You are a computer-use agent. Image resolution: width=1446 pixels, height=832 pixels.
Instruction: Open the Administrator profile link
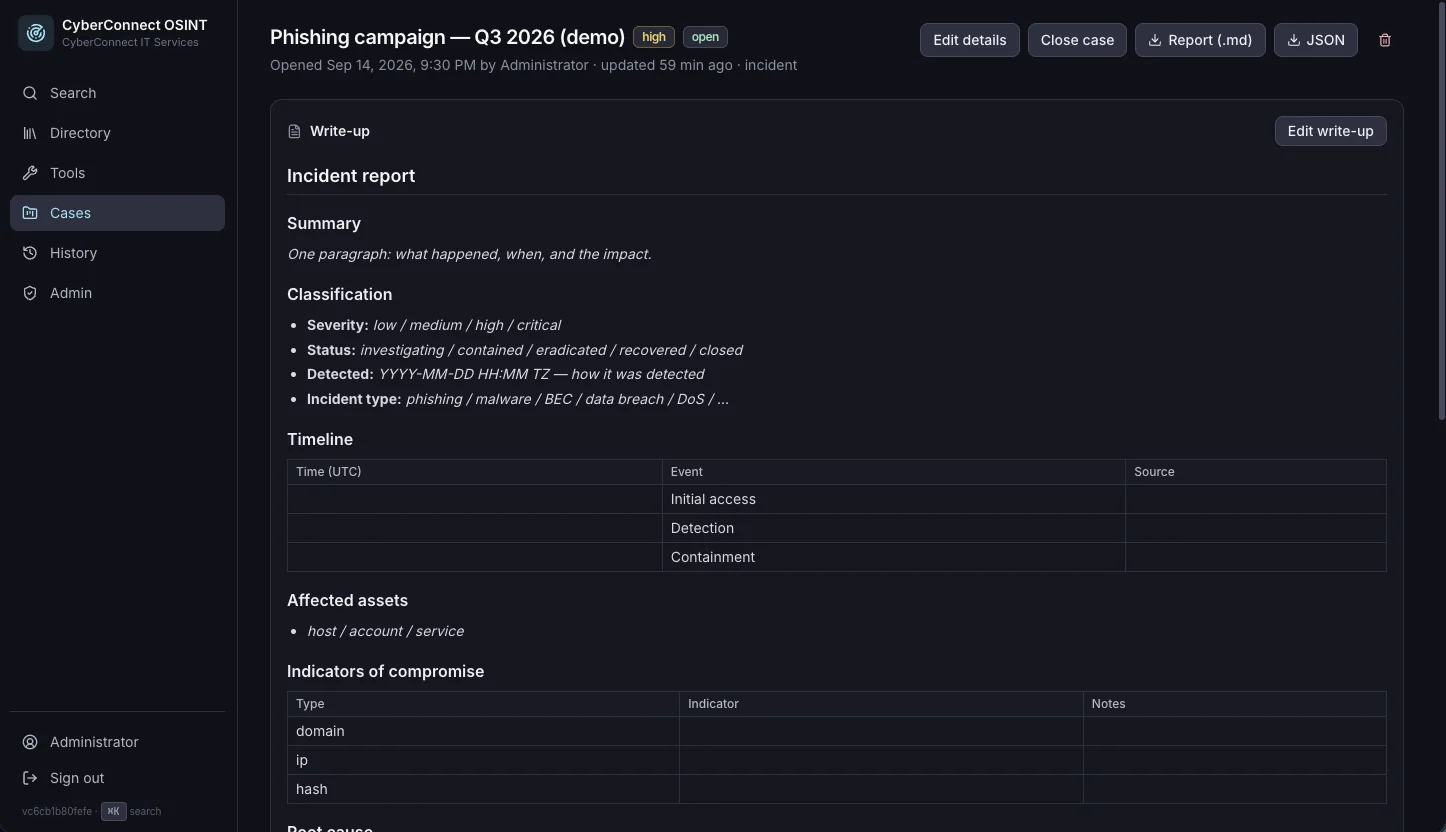[117, 742]
